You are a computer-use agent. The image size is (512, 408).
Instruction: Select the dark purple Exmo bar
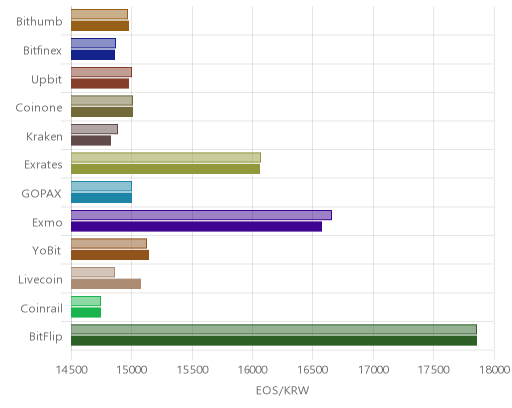[196, 226]
